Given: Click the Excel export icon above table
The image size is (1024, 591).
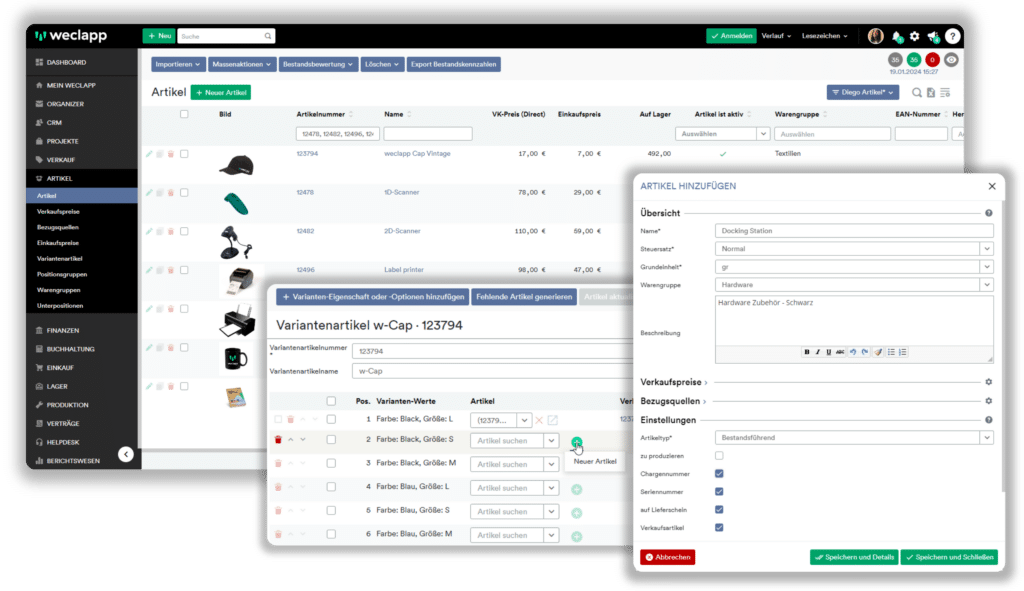Looking at the screenshot, I should [x=931, y=93].
